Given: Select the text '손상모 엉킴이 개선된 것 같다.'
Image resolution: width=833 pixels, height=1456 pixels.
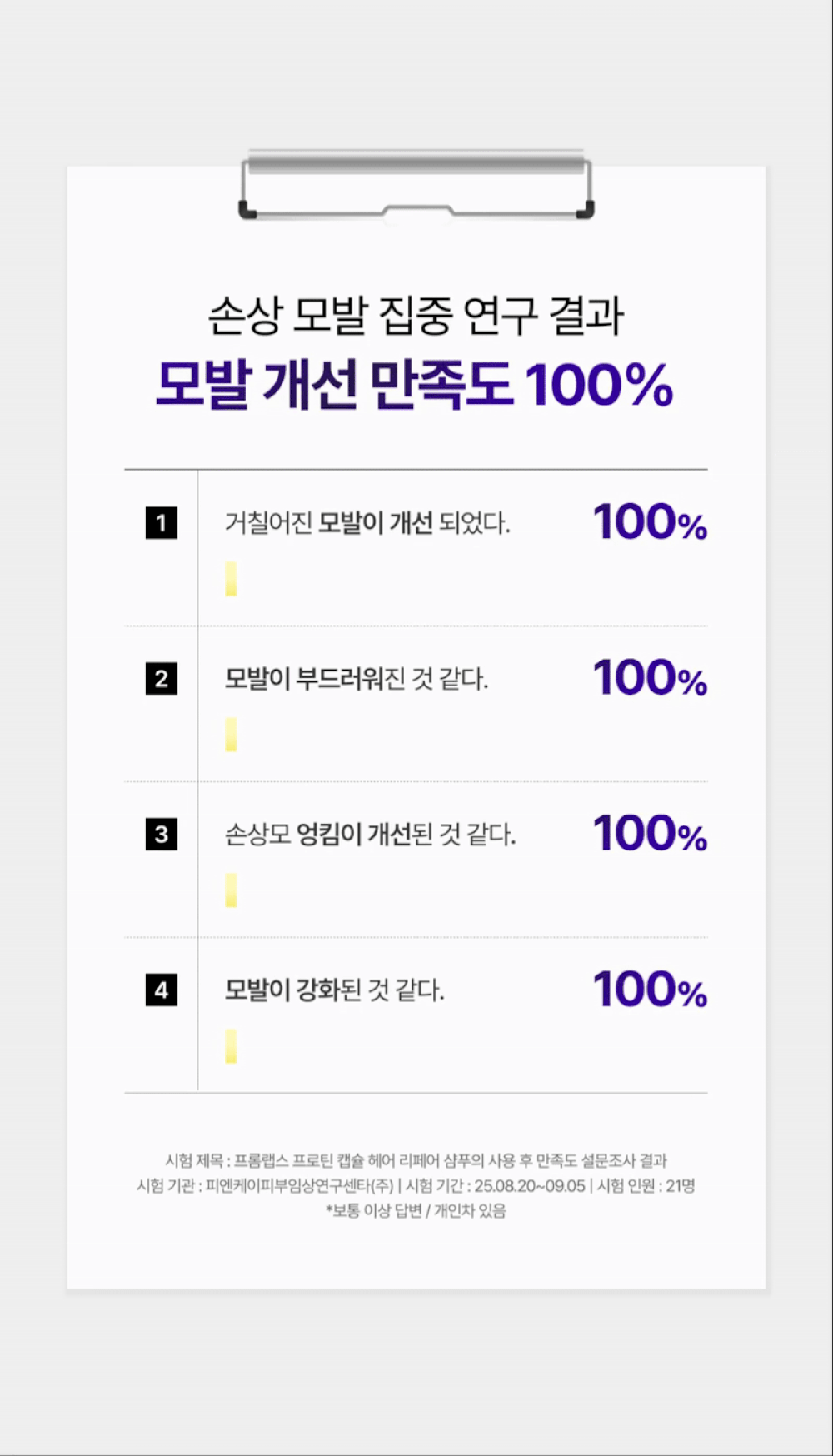Looking at the screenshot, I should point(371,834).
